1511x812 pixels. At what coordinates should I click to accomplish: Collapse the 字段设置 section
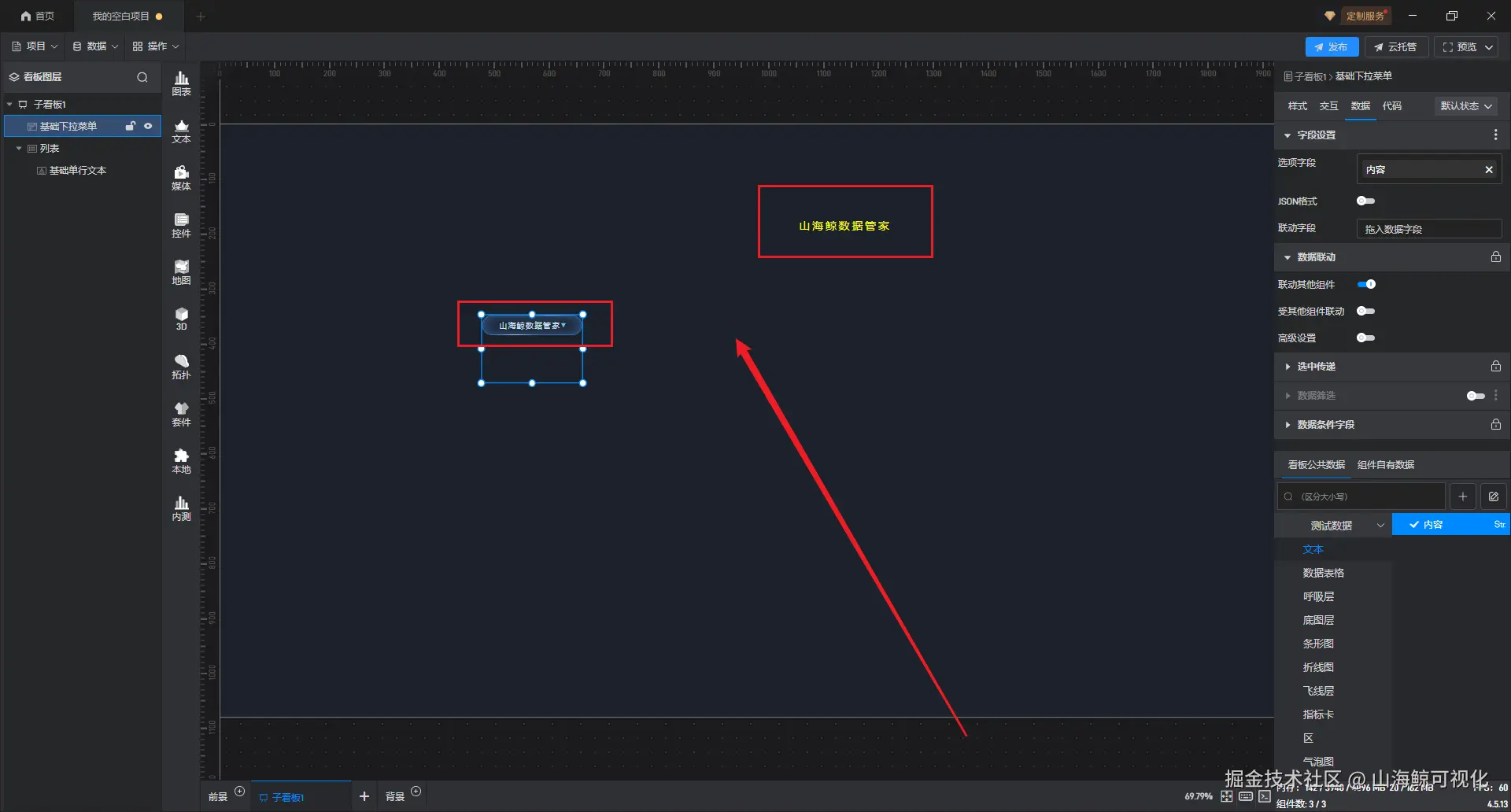tap(1287, 135)
